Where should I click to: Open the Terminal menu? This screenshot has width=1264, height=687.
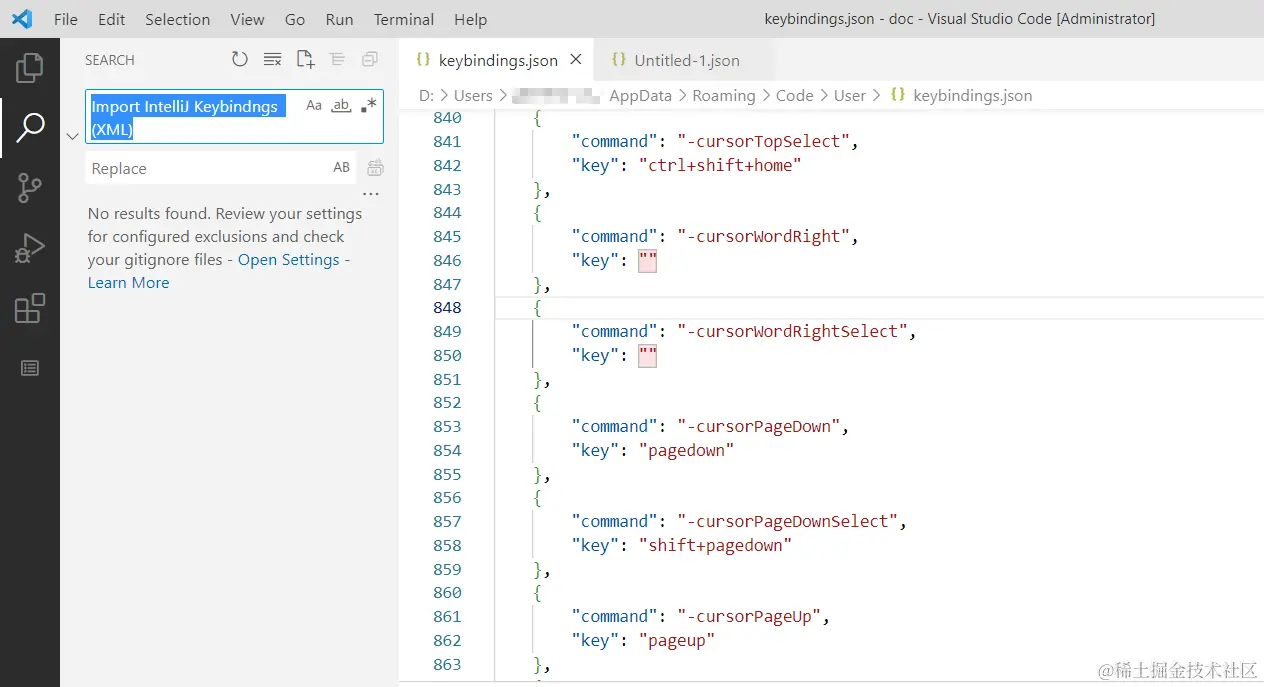point(404,19)
